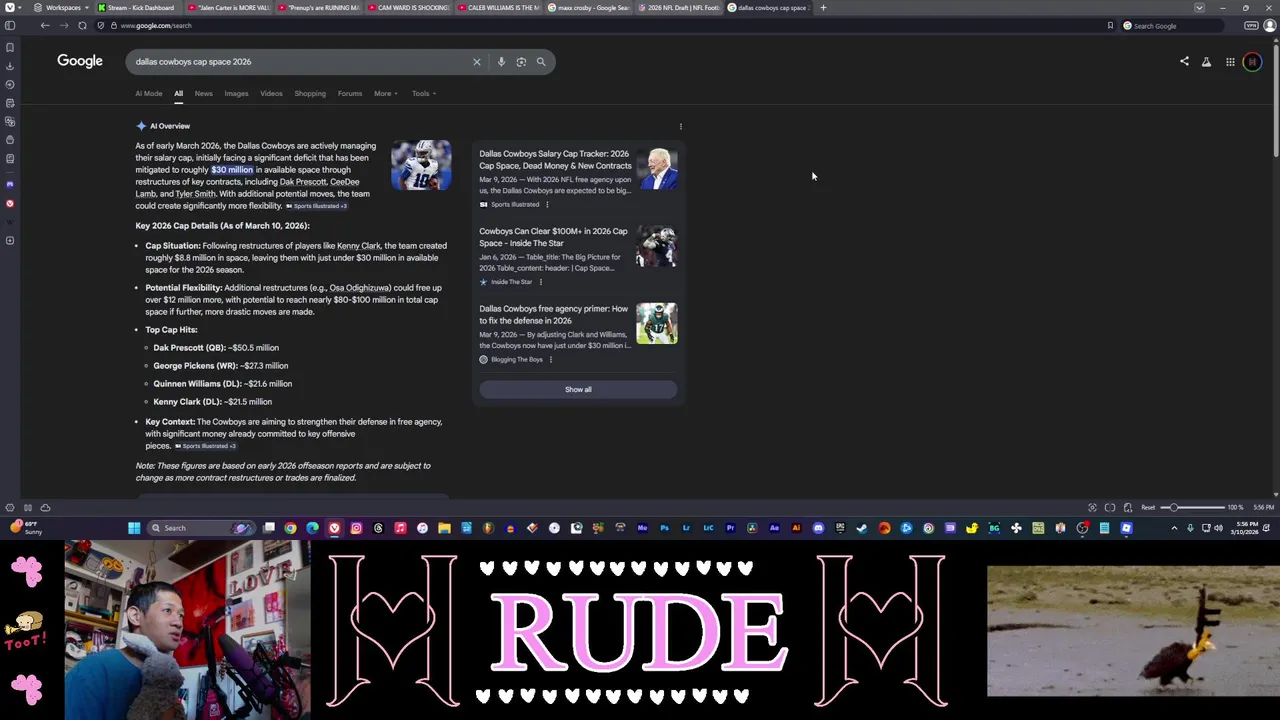1280x720 pixels.
Task: Click the Osa Odighizuwa link
Action: point(360,288)
